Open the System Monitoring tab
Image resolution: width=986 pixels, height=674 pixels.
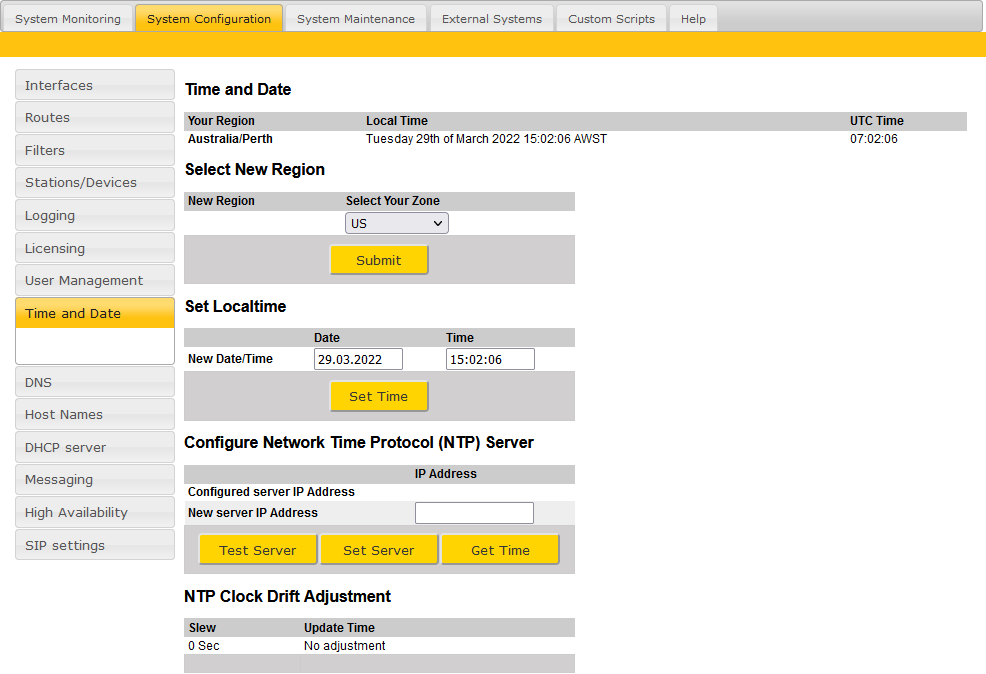[x=67, y=19]
